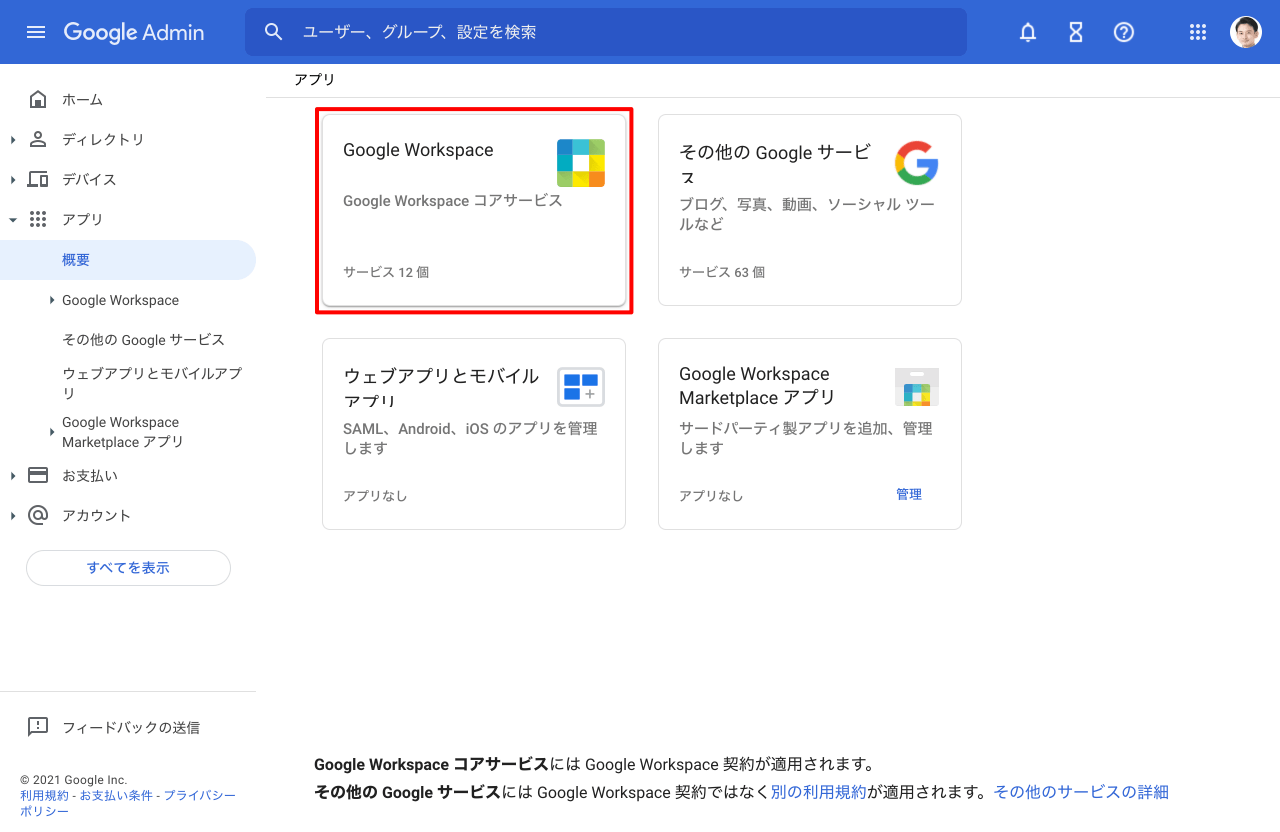
Task: Open the Google Workspace コアサービス card
Action: (x=474, y=210)
